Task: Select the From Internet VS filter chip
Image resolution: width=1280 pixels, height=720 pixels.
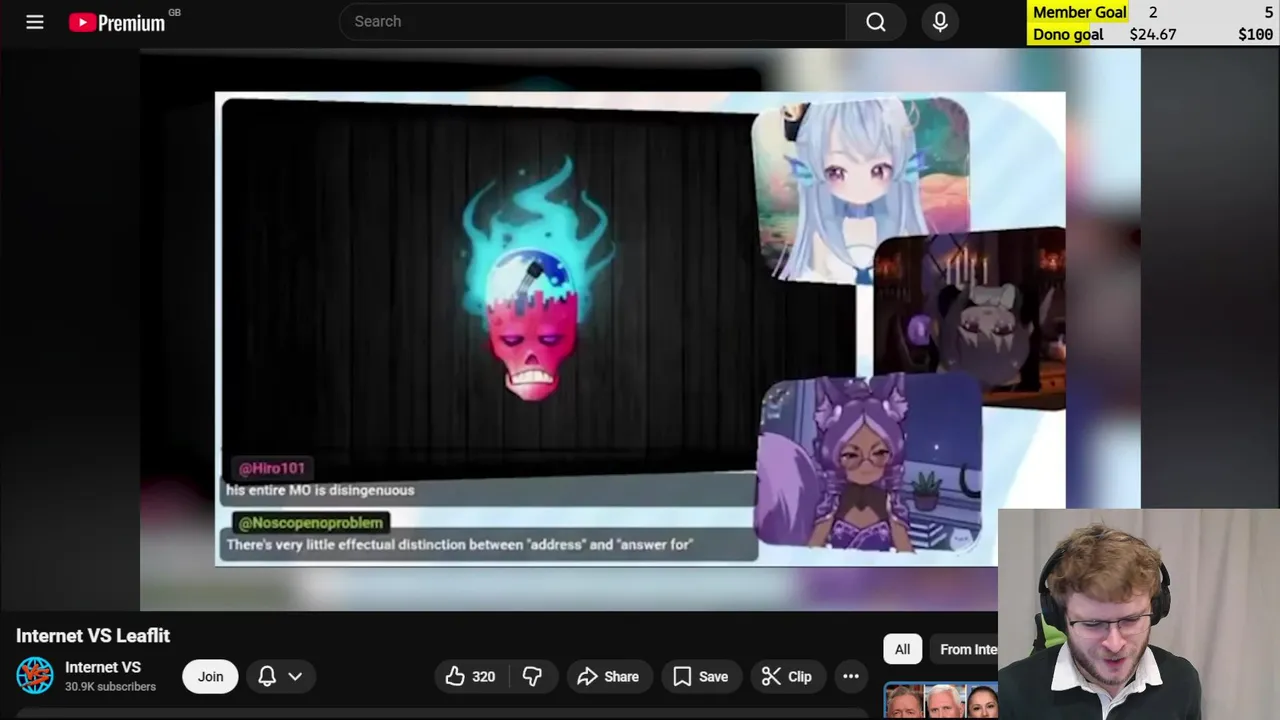Action: pos(964,649)
